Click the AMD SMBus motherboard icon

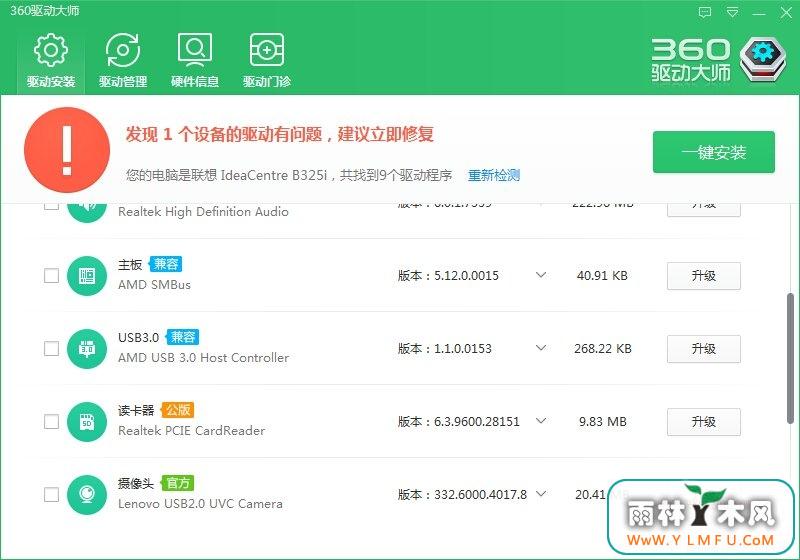tap(87, 276)
